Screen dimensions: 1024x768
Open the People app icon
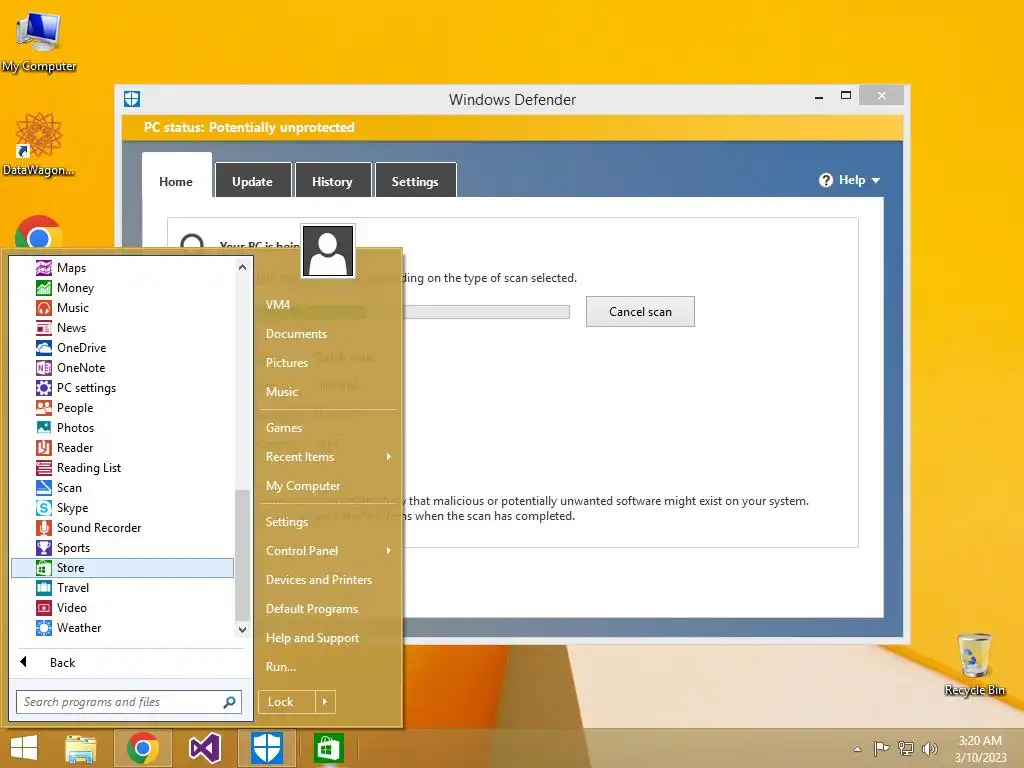pyautogui.click(x=44, y=408)
